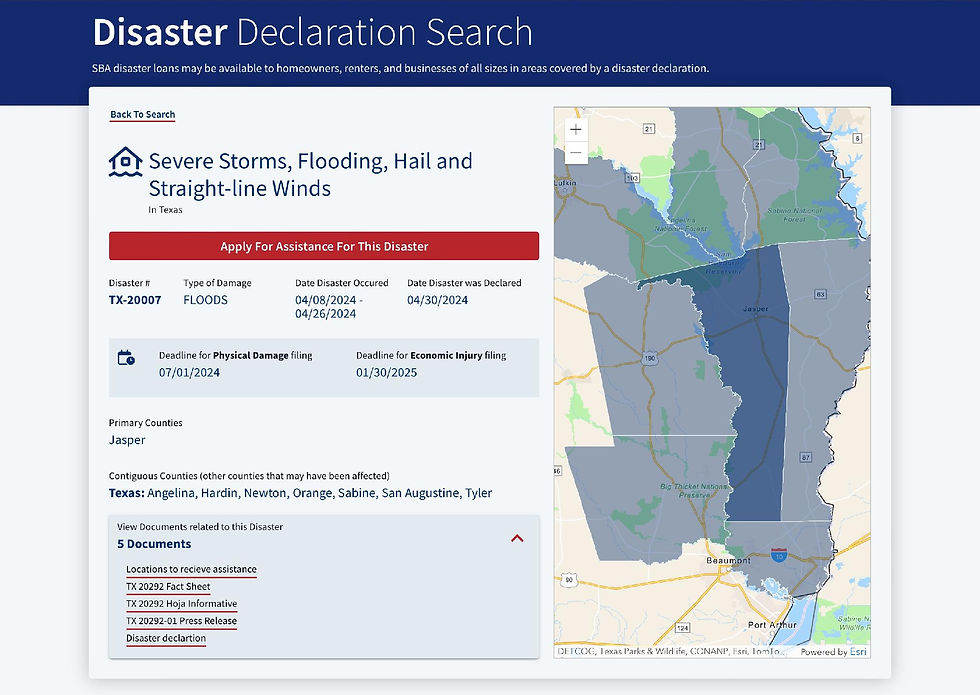Open TX 20292-01 Press Release document
980x695 pixels.
pyautogui.click(x=181, y=621)
